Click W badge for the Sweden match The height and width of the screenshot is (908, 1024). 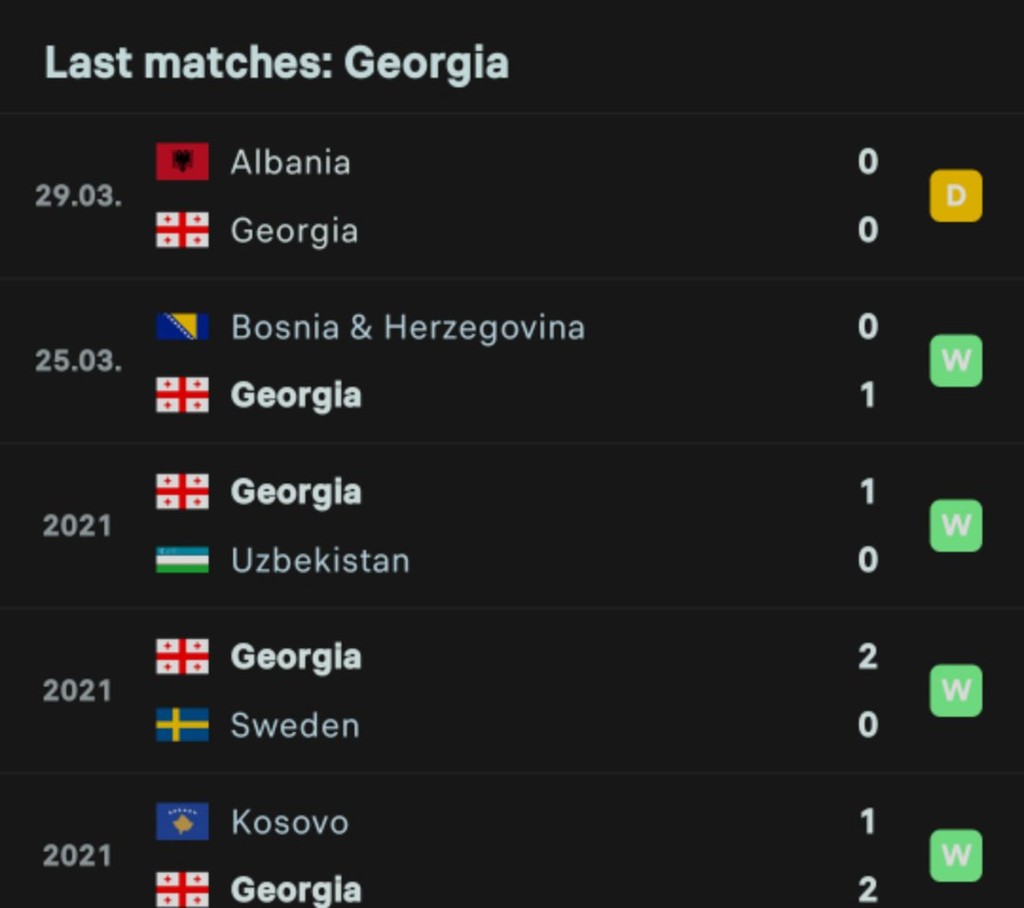pos(955,690)
